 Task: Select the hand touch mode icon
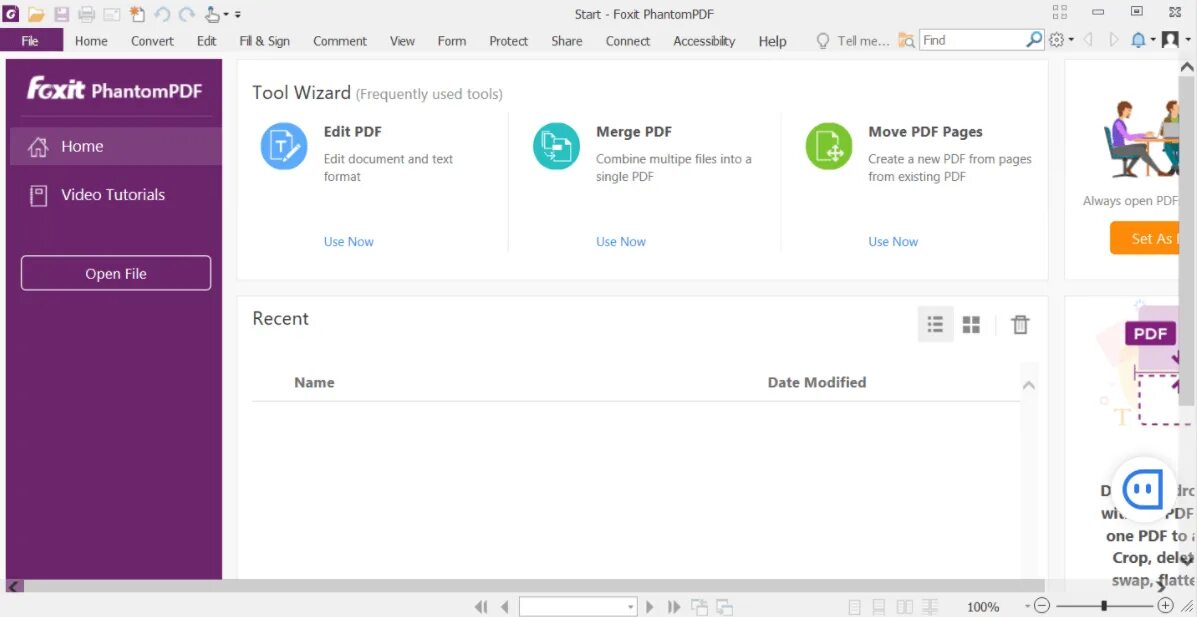tap(213, 14)
